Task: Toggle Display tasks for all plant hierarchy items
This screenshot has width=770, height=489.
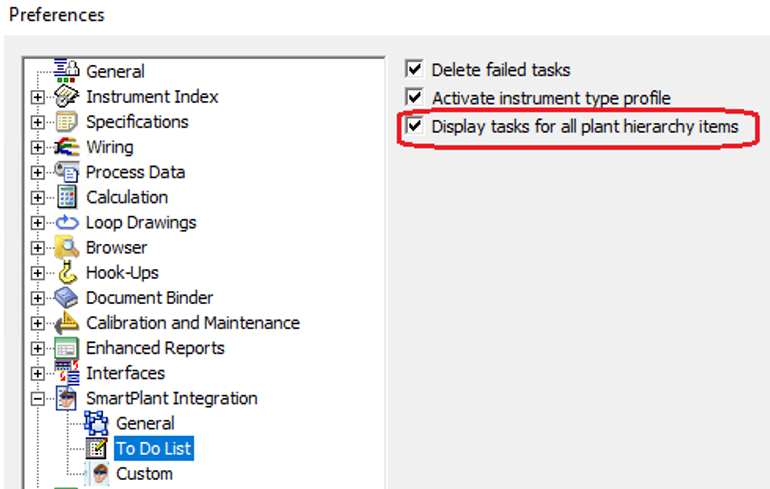Action: coord(415,127)
